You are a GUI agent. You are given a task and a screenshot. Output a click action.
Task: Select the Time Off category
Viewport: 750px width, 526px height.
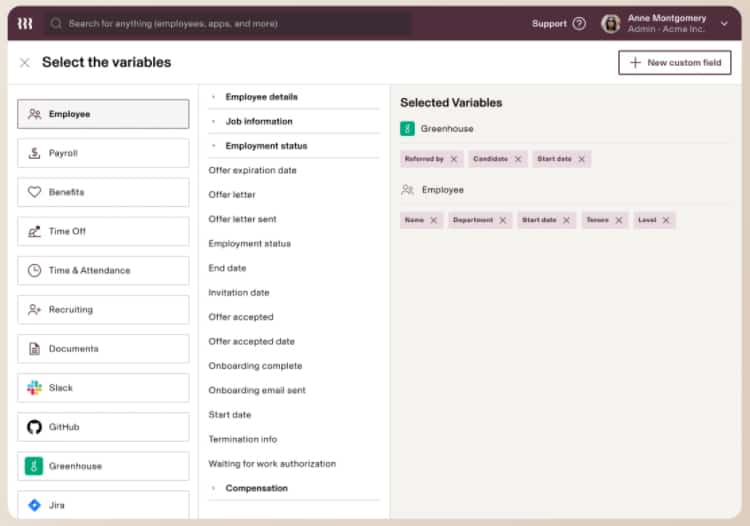pos(103,231)
